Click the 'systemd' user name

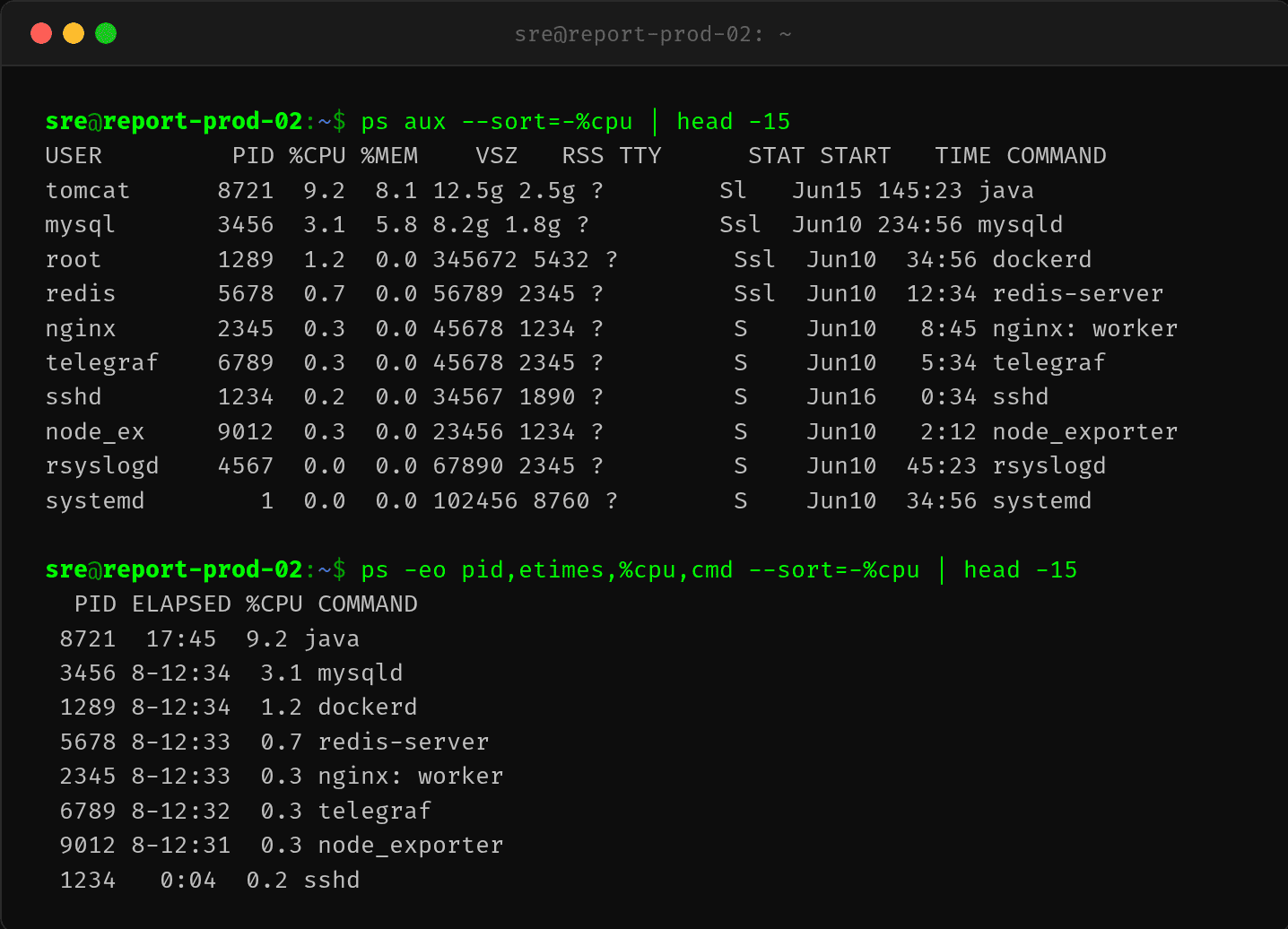pyautogui.click(x=95, y=500)
